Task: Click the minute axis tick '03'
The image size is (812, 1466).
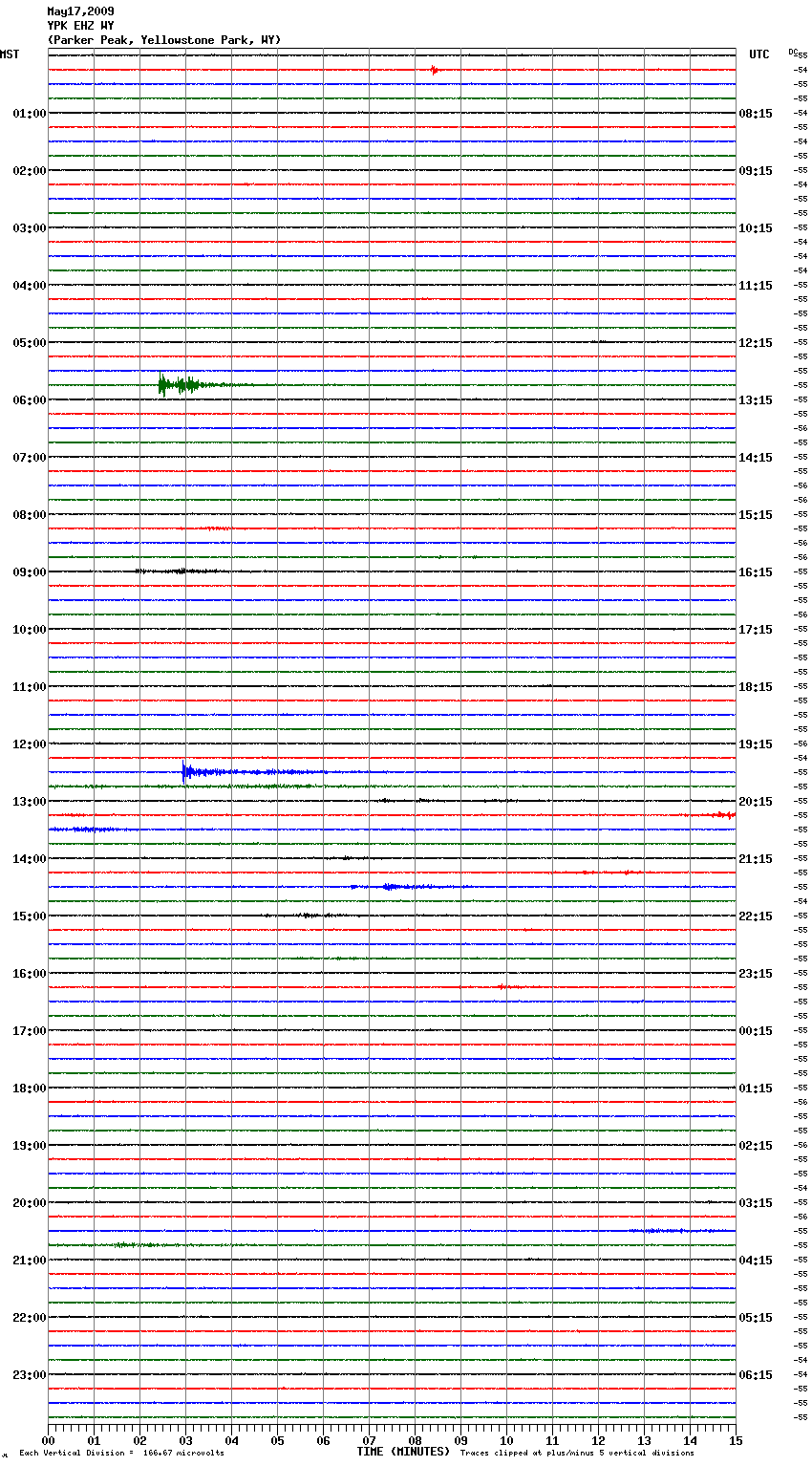Action: [x=185, y=1440]
